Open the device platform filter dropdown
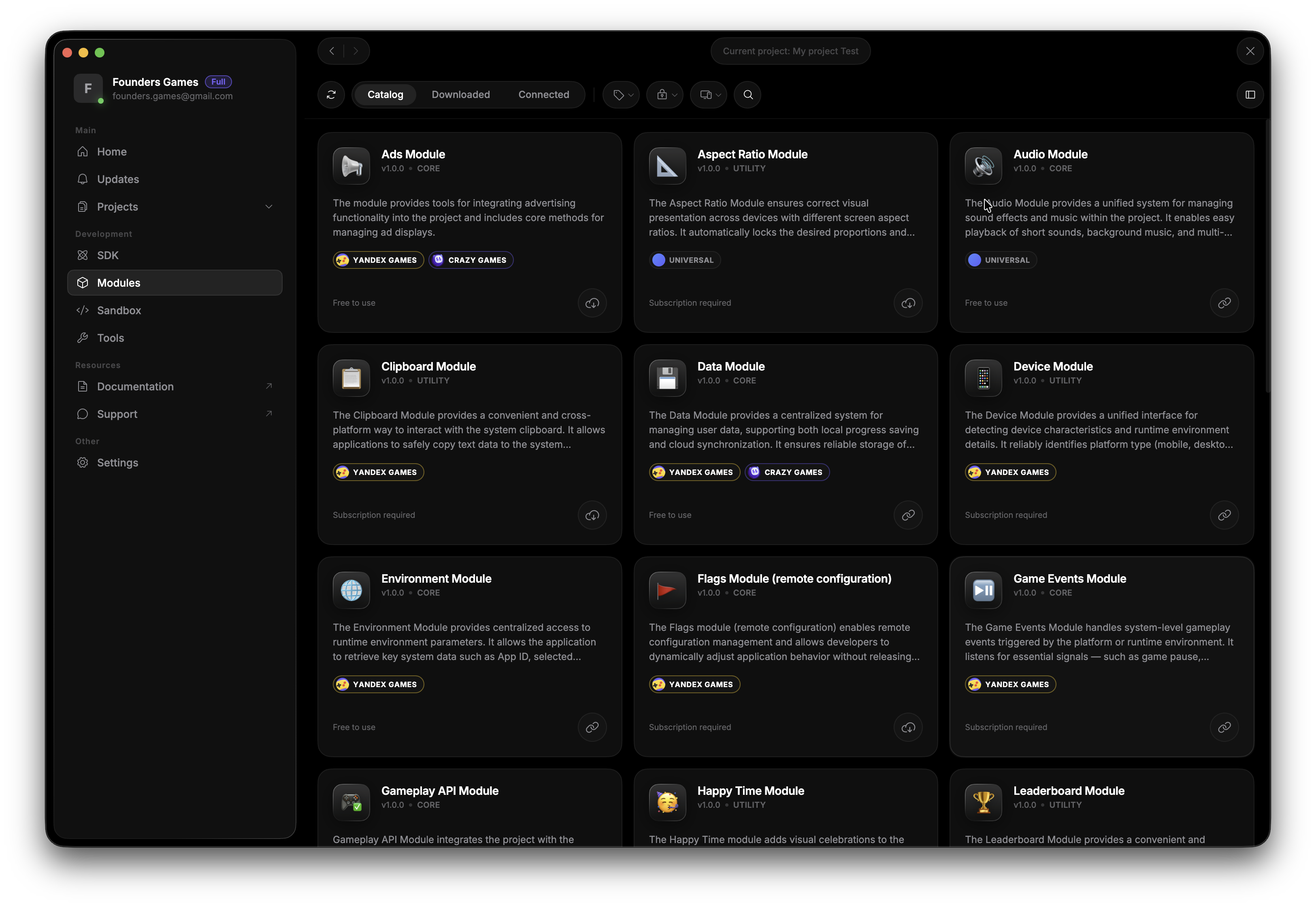The width and height of the screenshot is (1316, 907). [x=709, y=95]
